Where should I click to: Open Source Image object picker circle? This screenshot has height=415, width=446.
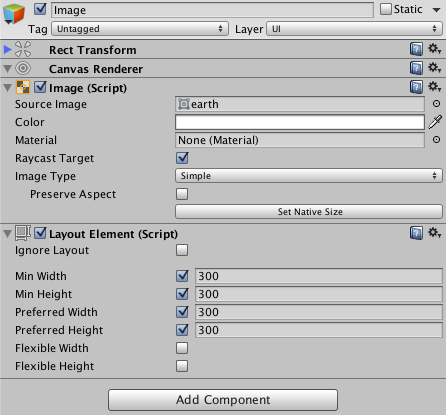click(436, 104)
